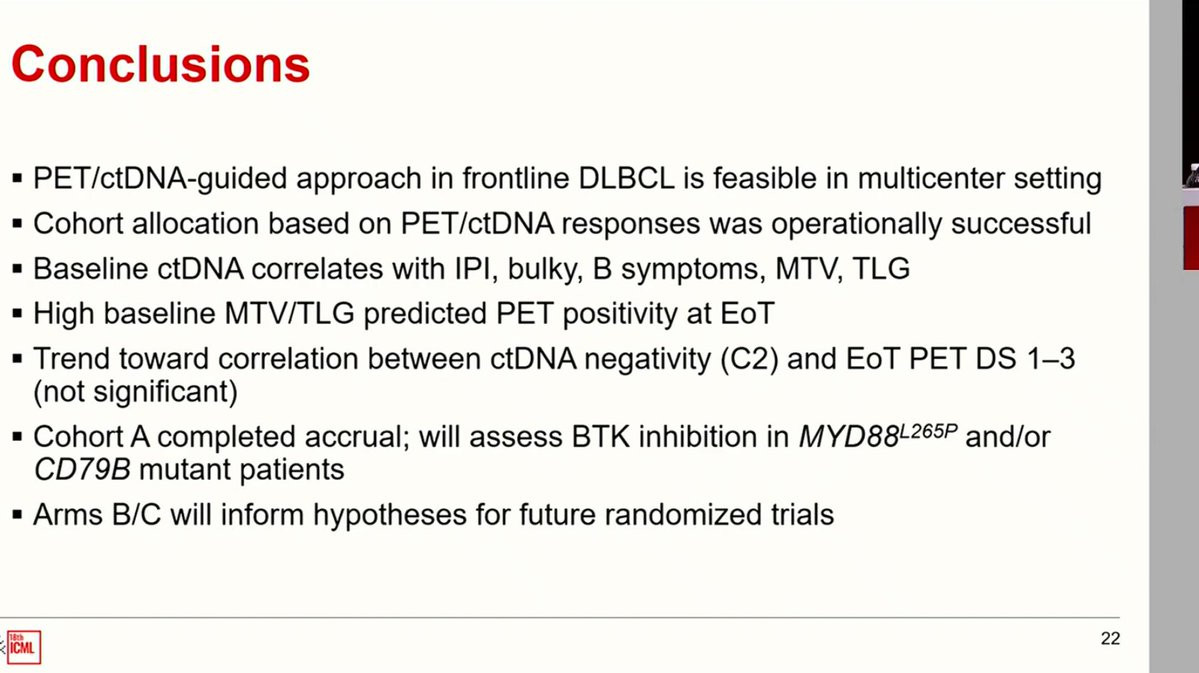Click the gray sidebar beside the slide

click(x=1165, y=336)
